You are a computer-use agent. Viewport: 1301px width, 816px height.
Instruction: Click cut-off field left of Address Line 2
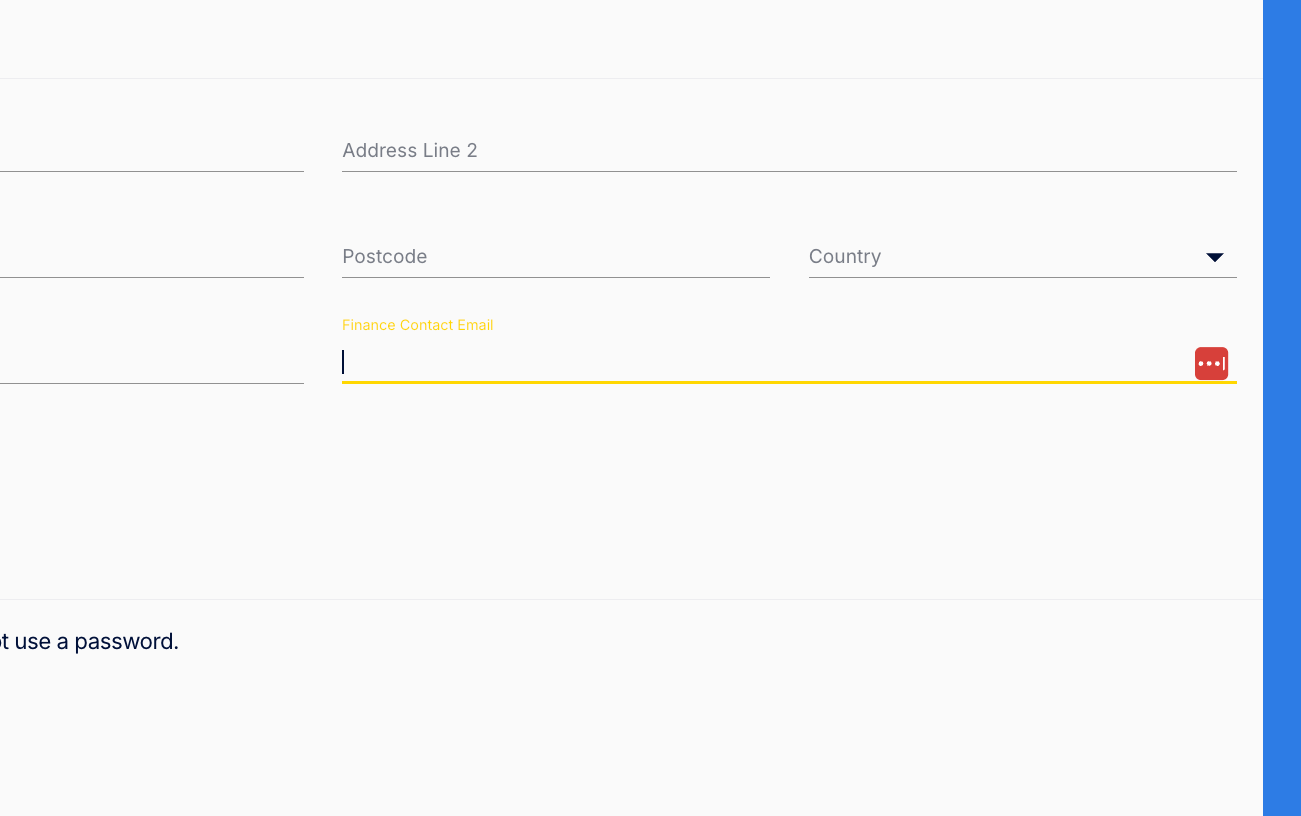pyautogui.click(x=152, y=151)
